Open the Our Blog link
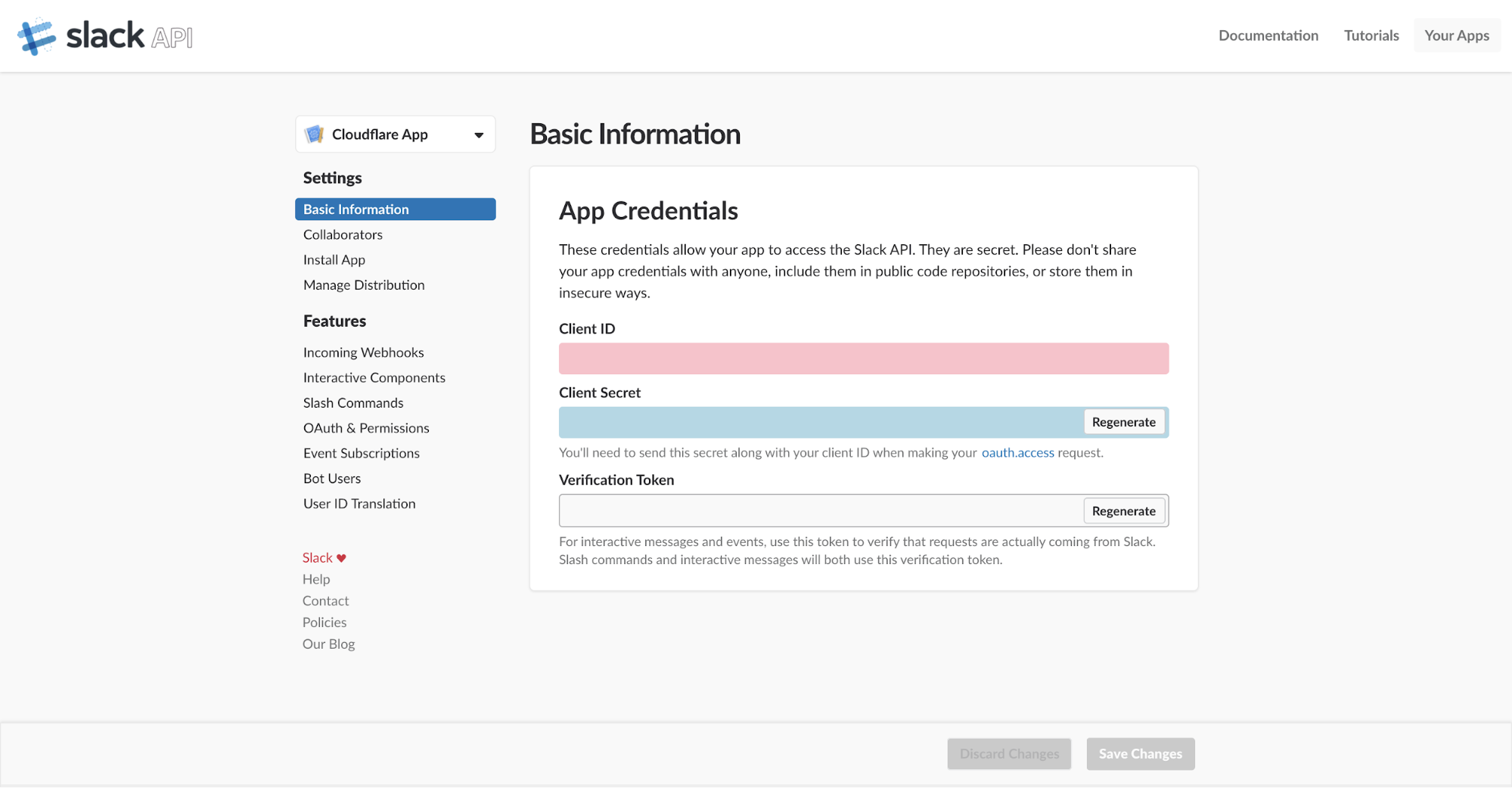This screenshot has width=1512, height=788. (329, 644)
